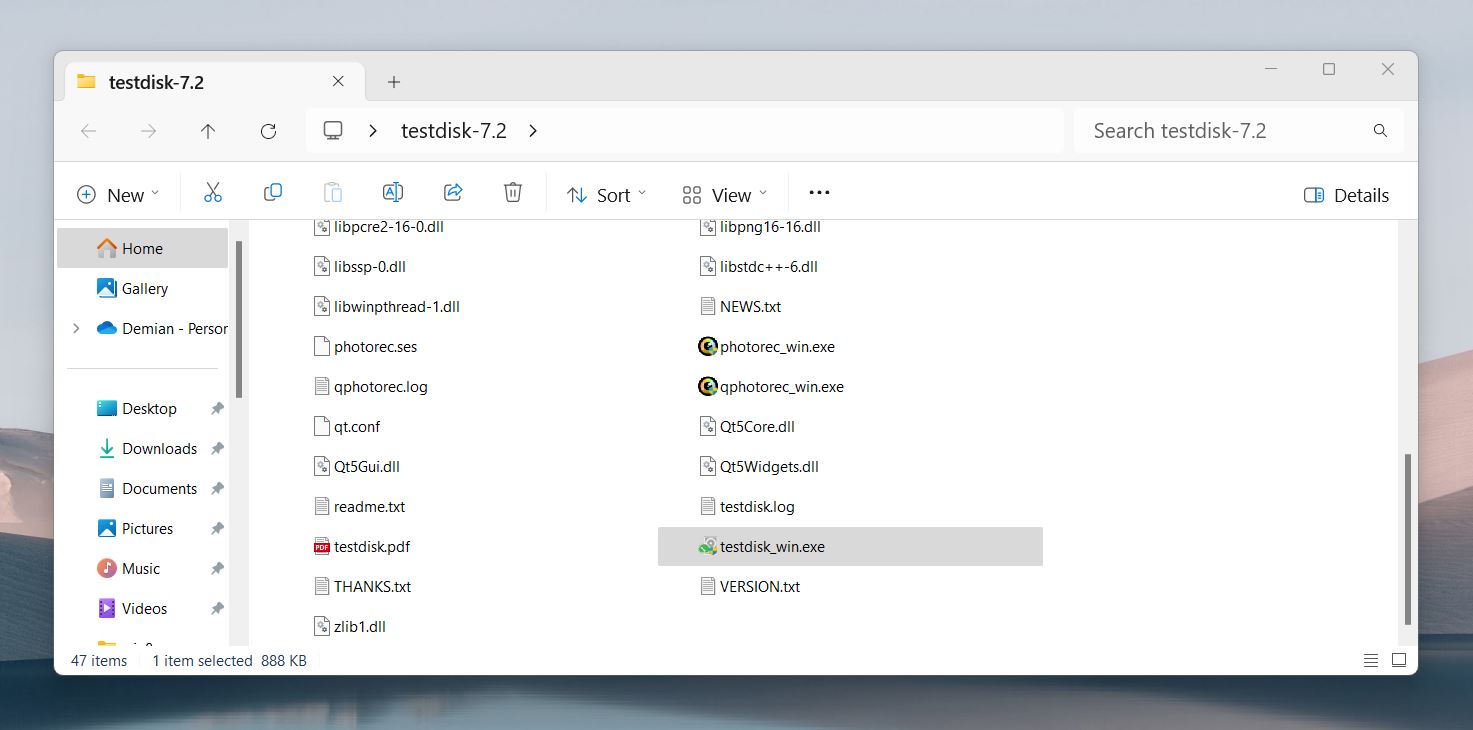This screenshot has width=1473, height=730.
Task: Select the qphotorec.log file
Action: coord(371,387)
